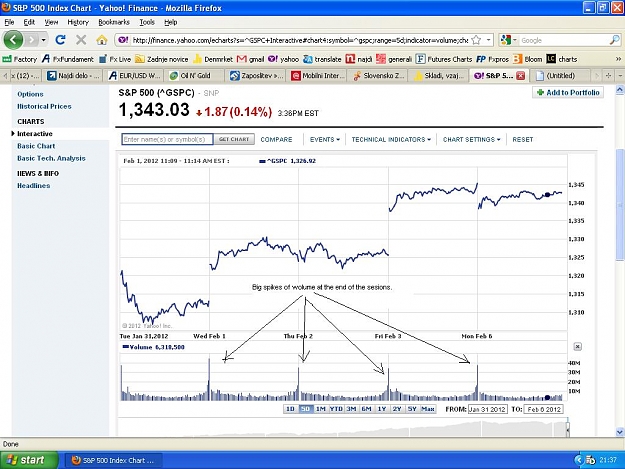
Task: Expand the TECHNICAL INDICATORS dropdown
Action: [x=391, y=139]
